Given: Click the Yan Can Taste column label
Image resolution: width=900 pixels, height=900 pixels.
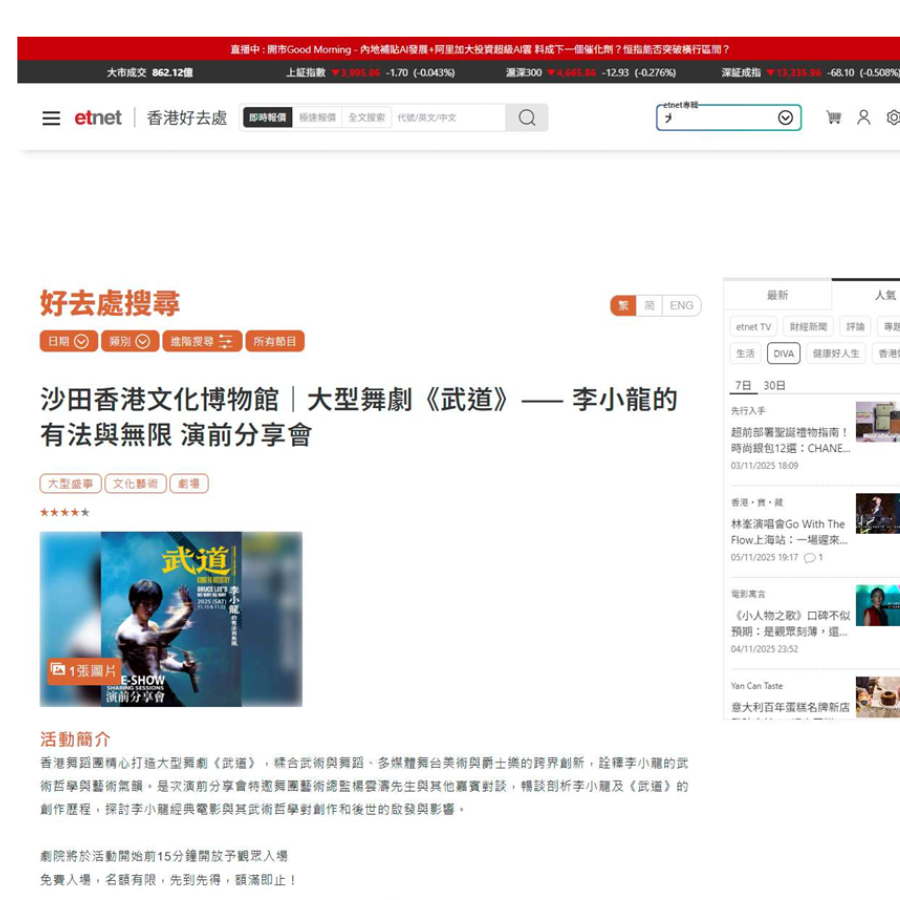Looking at the screenshot, I should pos(757,686).
